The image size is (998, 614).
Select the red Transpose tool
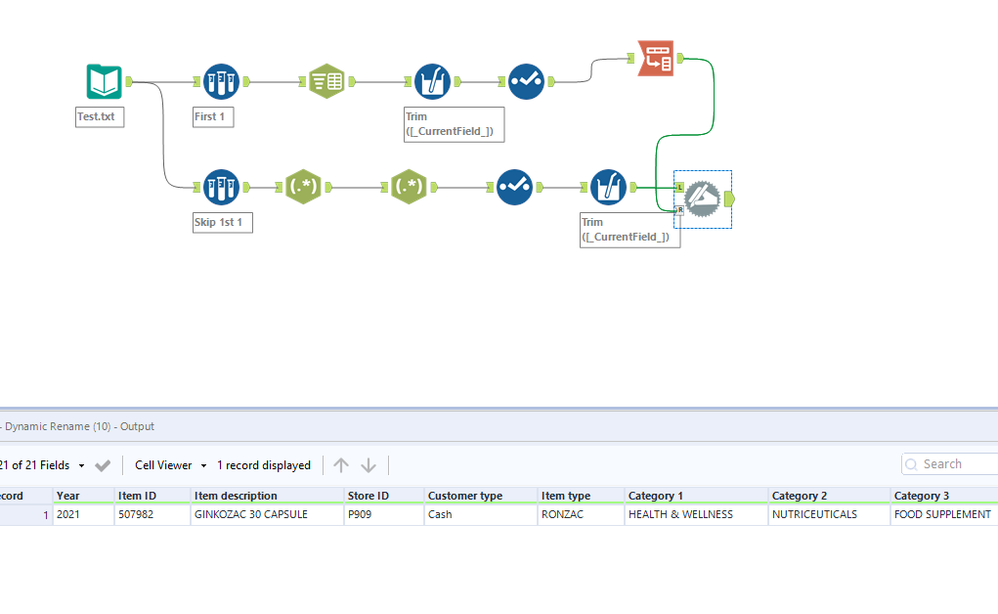tap(656, 59)
